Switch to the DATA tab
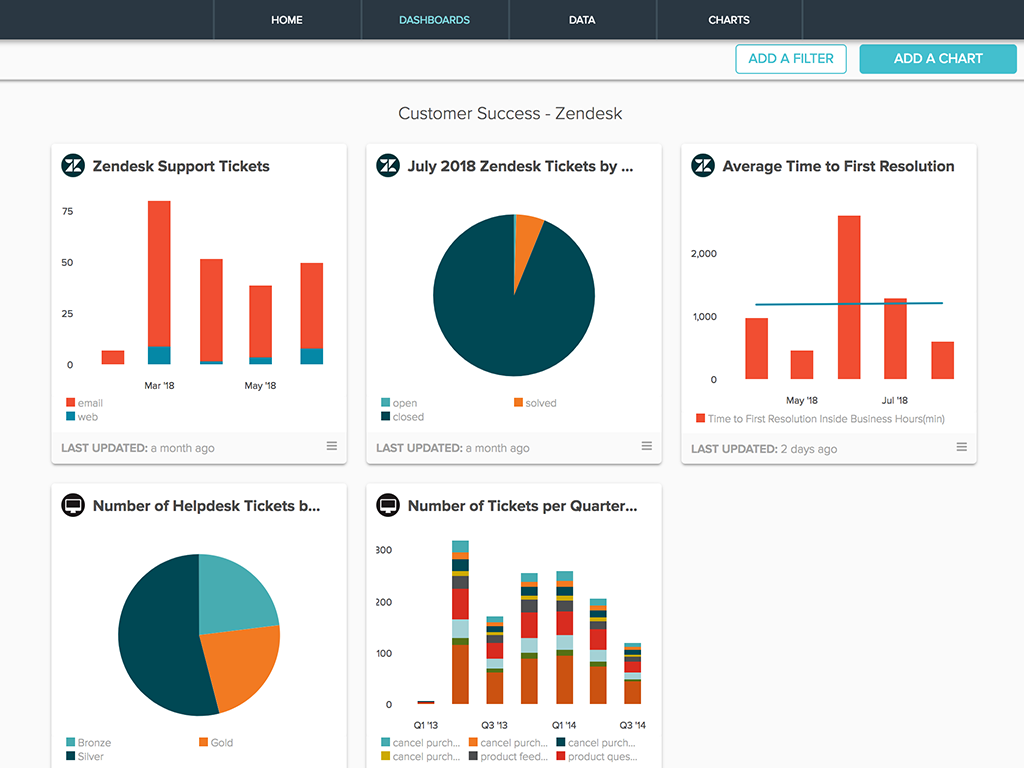The image size is (1024, 768). [582, 20]
